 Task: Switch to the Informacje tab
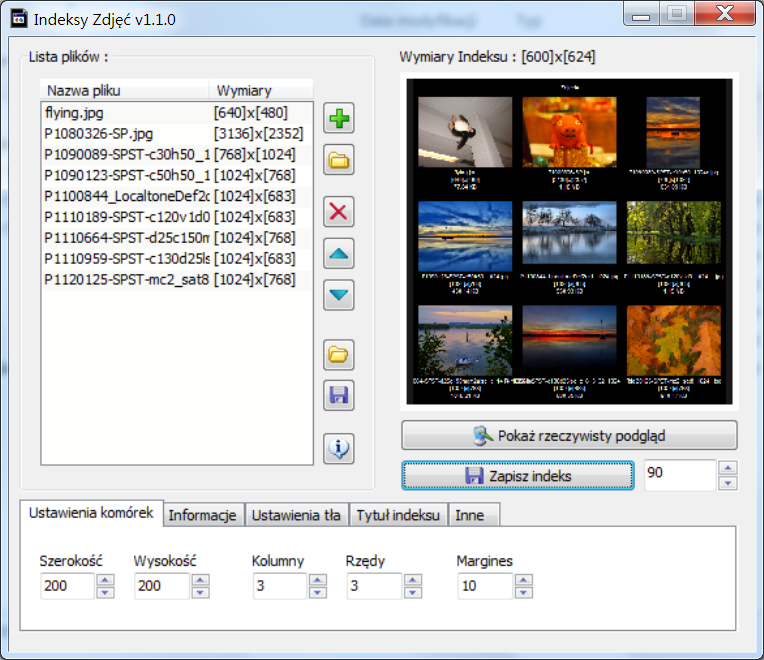pyautogui.click(x=203, y=516)
